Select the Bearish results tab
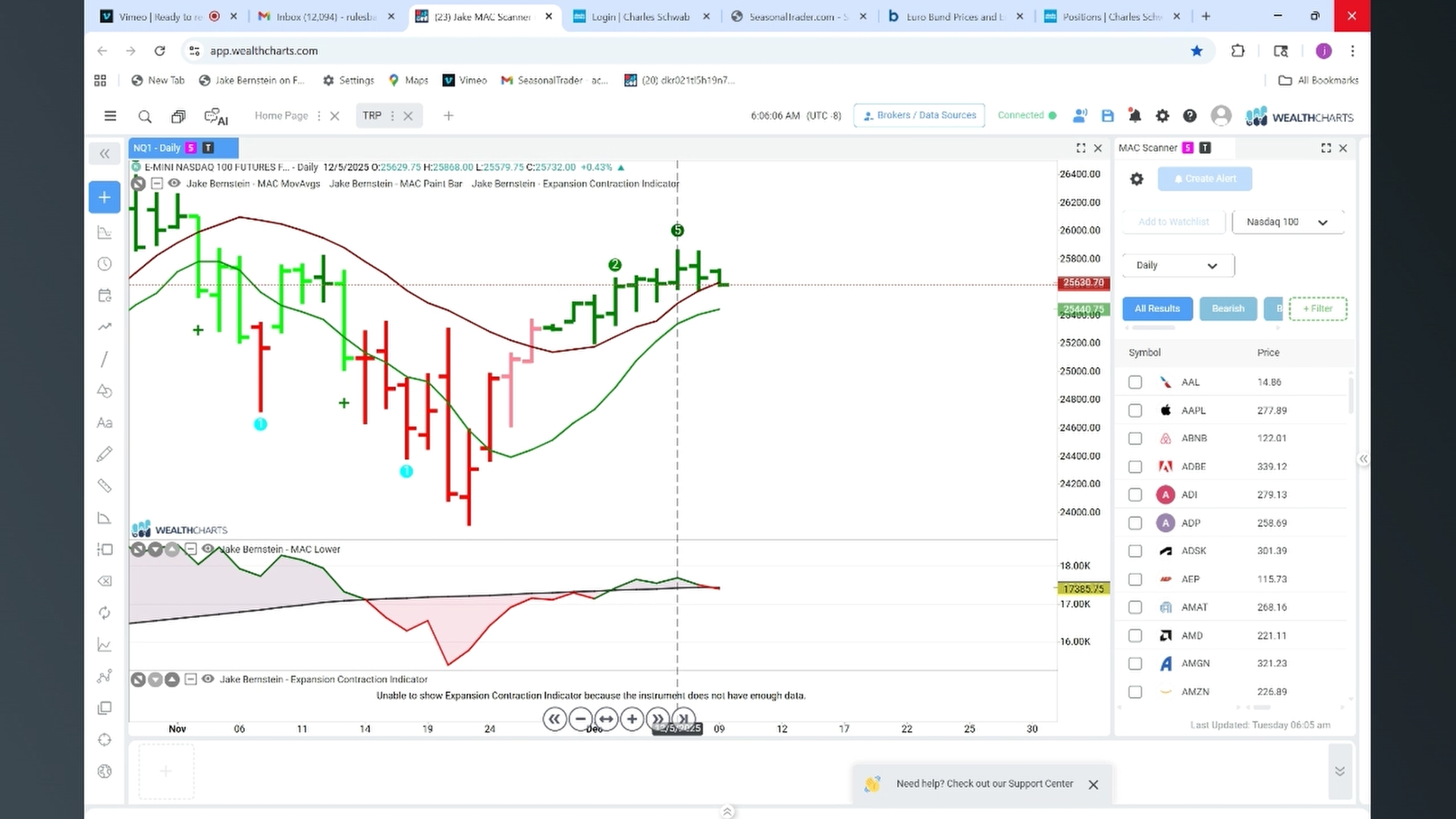 click(x=1228, y=309)
